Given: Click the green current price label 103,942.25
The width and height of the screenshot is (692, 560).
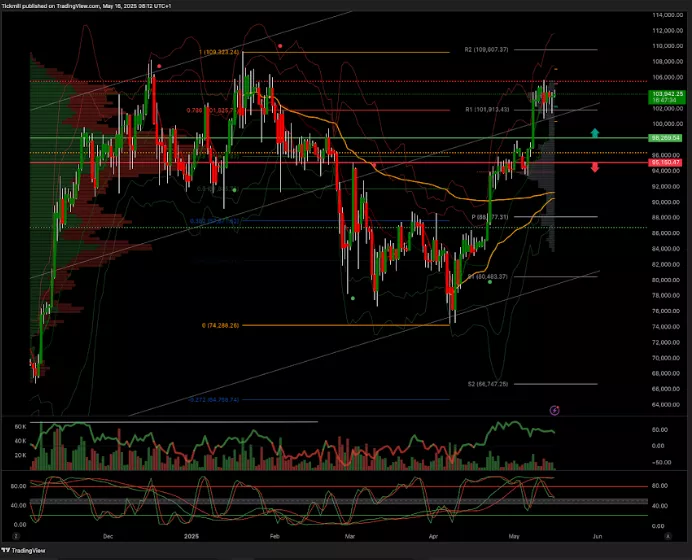Looking at the screenshot, I should tap(666, 94).
